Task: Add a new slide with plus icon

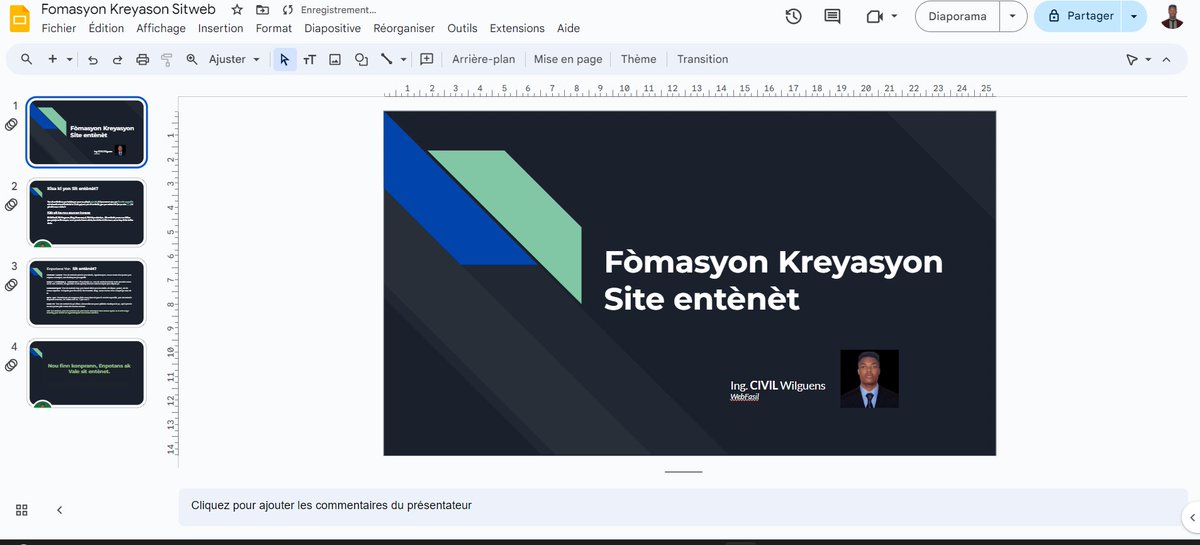Action: click(x=52, y=59)
